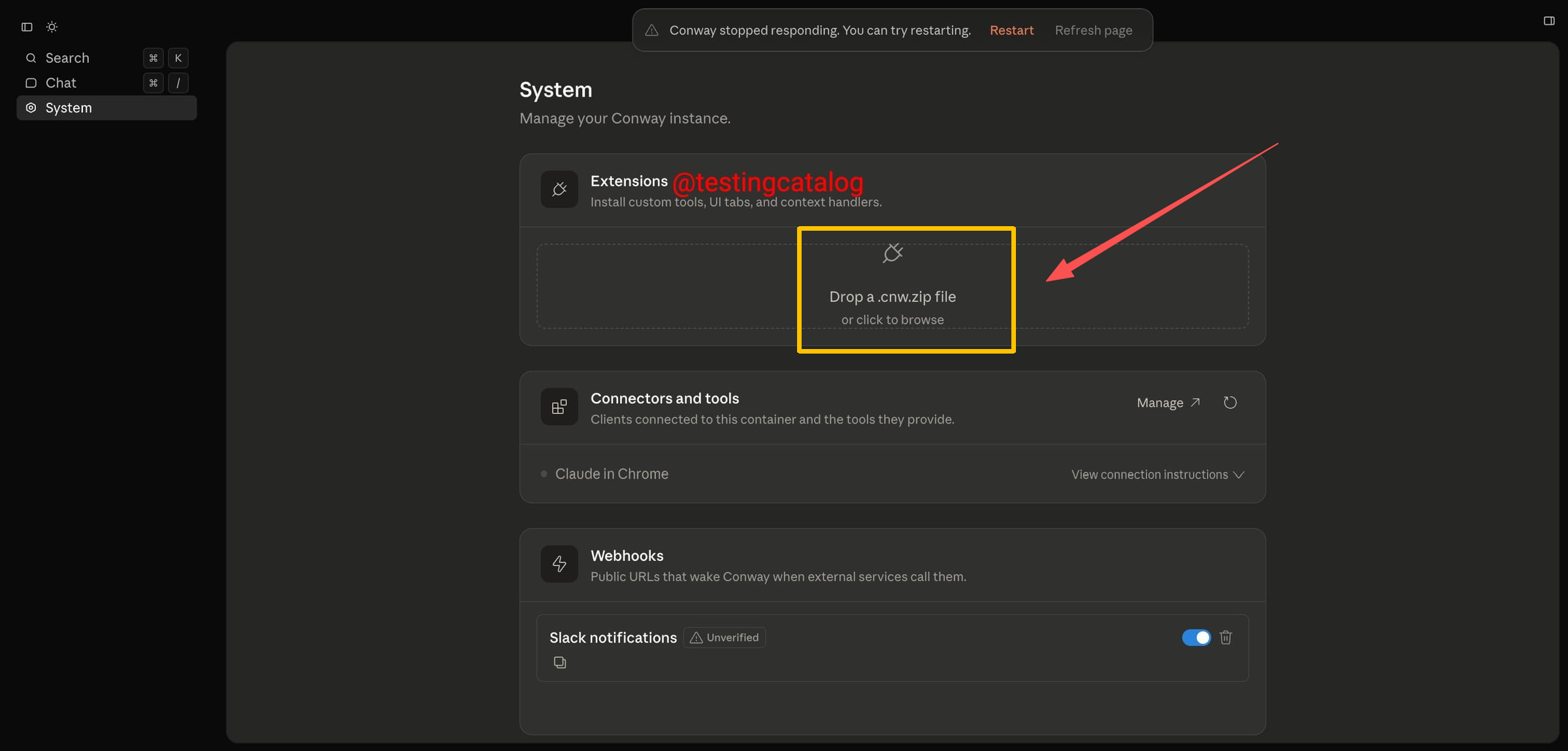Screen dimensions: 1568x751
Task: Click the Extensions plug icon
Action: [x=559, y=190]
